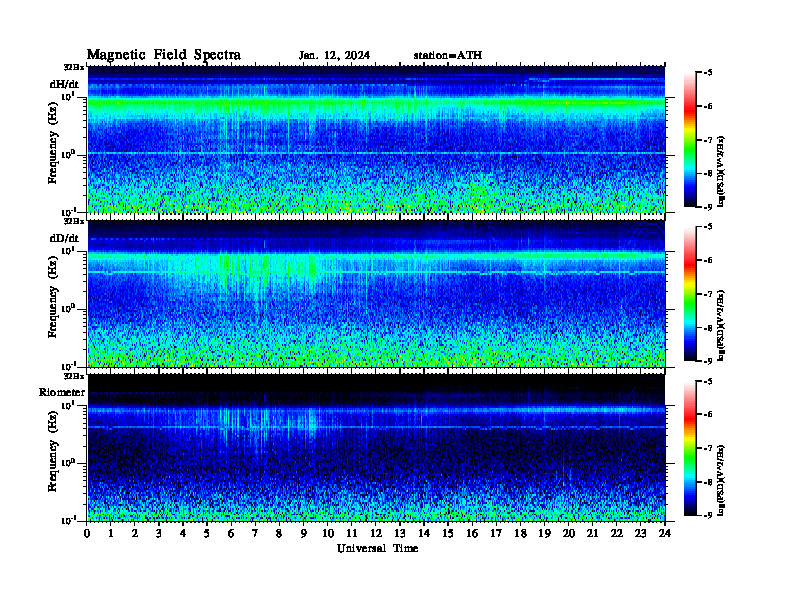Click hour '8' on the time axis
Screen dimensions: 792x612
(x=279, y=534)
